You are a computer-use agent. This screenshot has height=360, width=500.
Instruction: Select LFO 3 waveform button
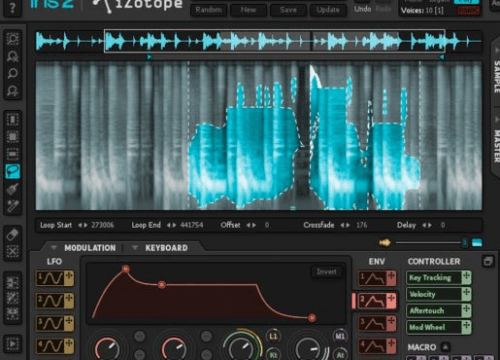pos(50,323)
